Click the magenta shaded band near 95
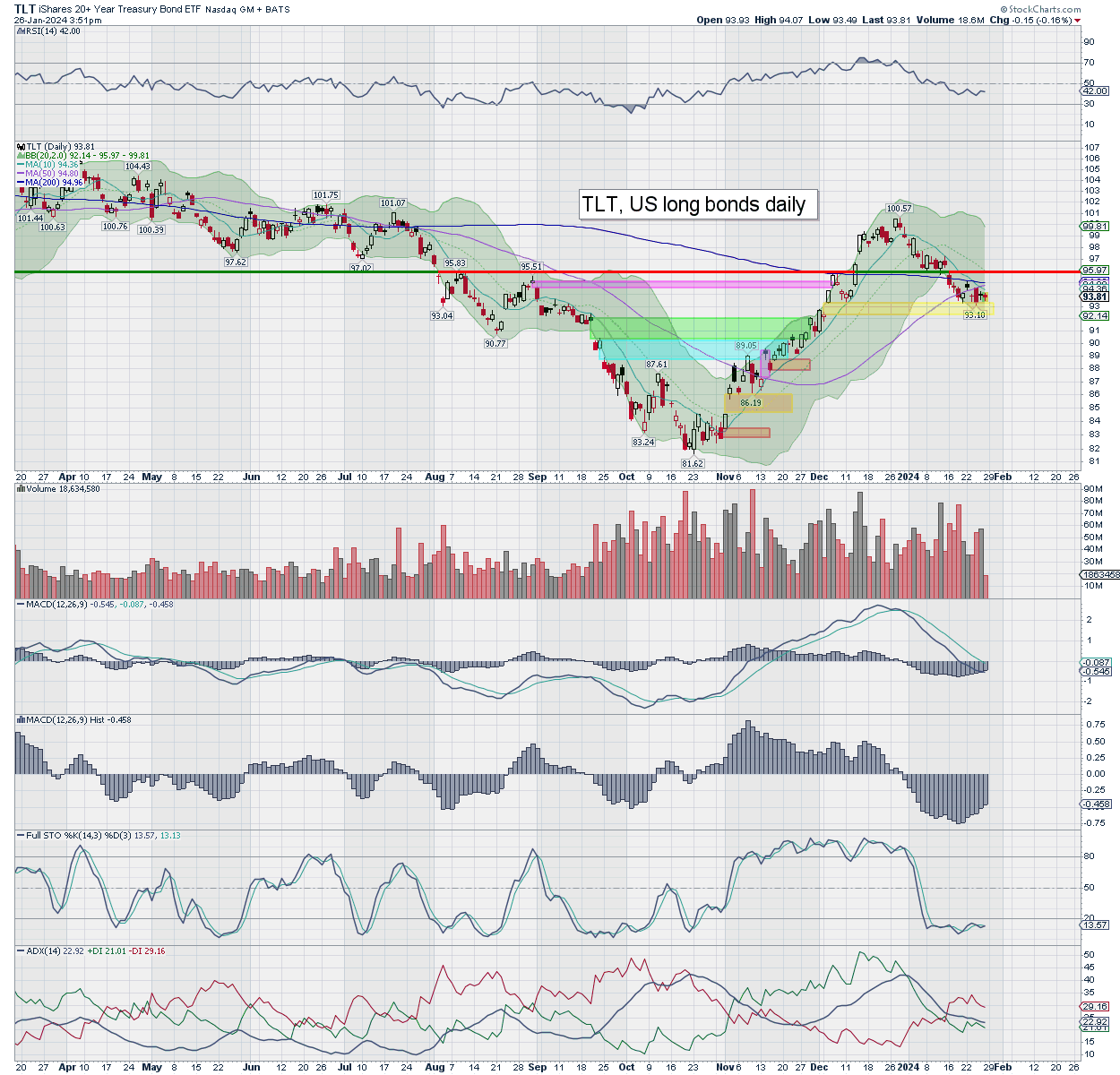This screenshot has height=1075, width=1120. tap(681, 284)
